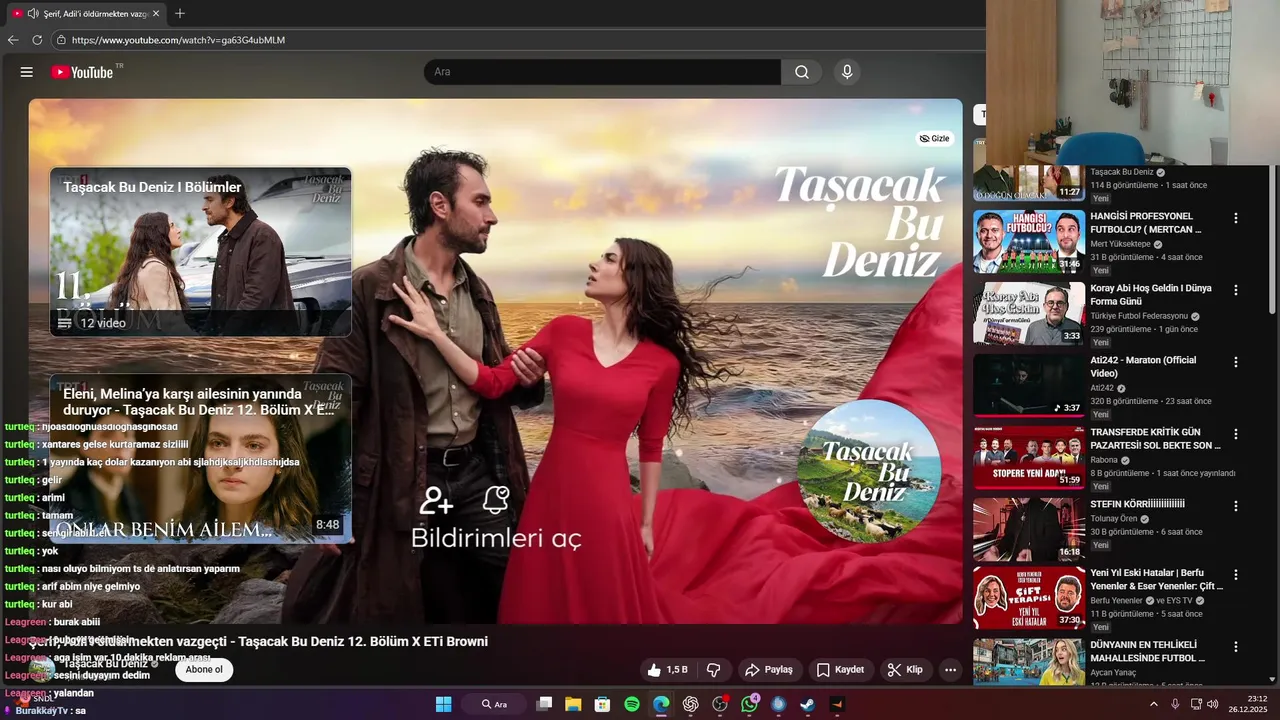This screenshot has width=1280, height=720.
Task: Go back with the browser back arrow
Action: (13, 40)
